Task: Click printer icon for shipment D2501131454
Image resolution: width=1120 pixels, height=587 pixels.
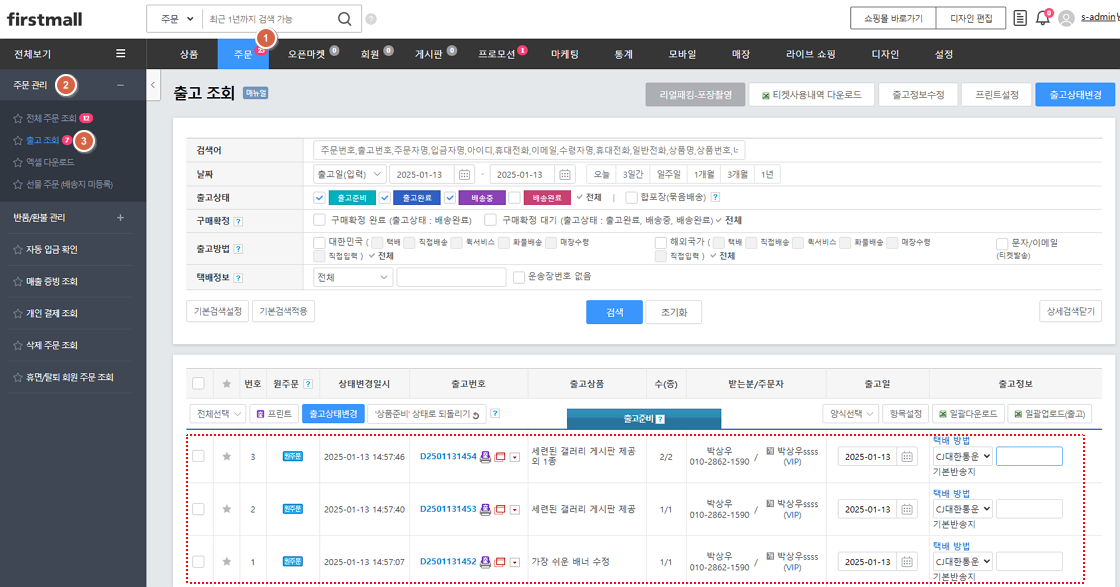Action: [486, 456]
